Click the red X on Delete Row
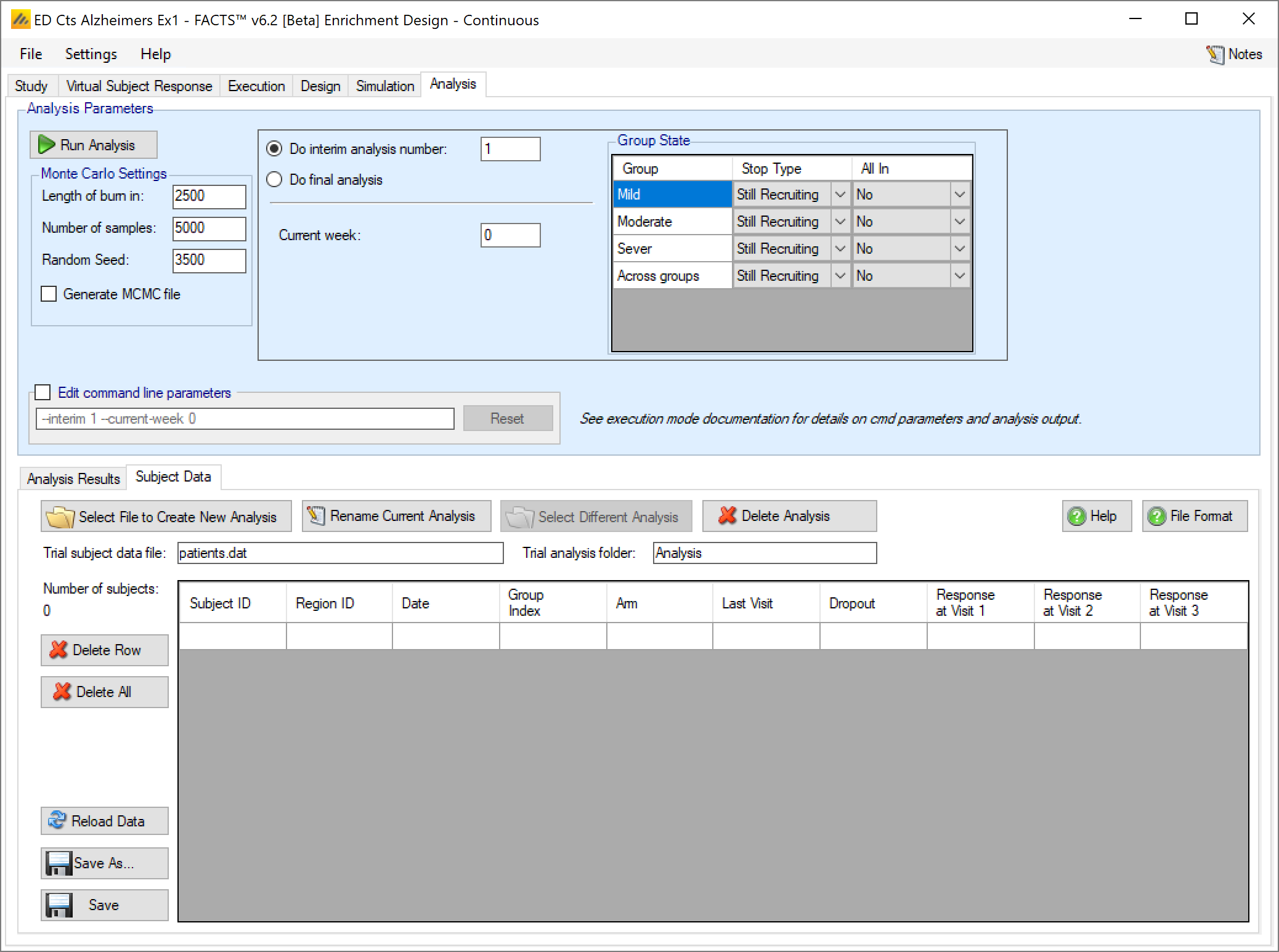The width and height of the screenshot is (1279, 952). click(x=59, y=650)
